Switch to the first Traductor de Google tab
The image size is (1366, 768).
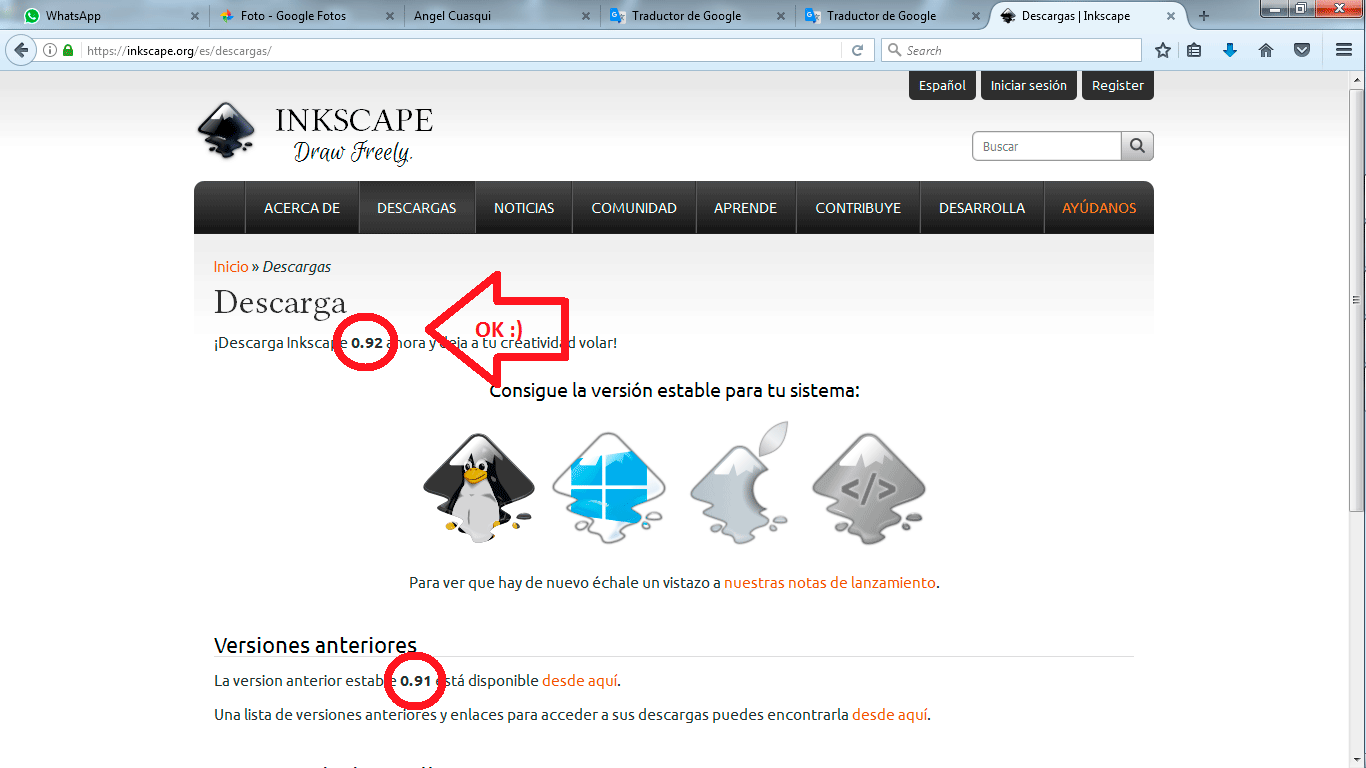[x=697, y=16]
